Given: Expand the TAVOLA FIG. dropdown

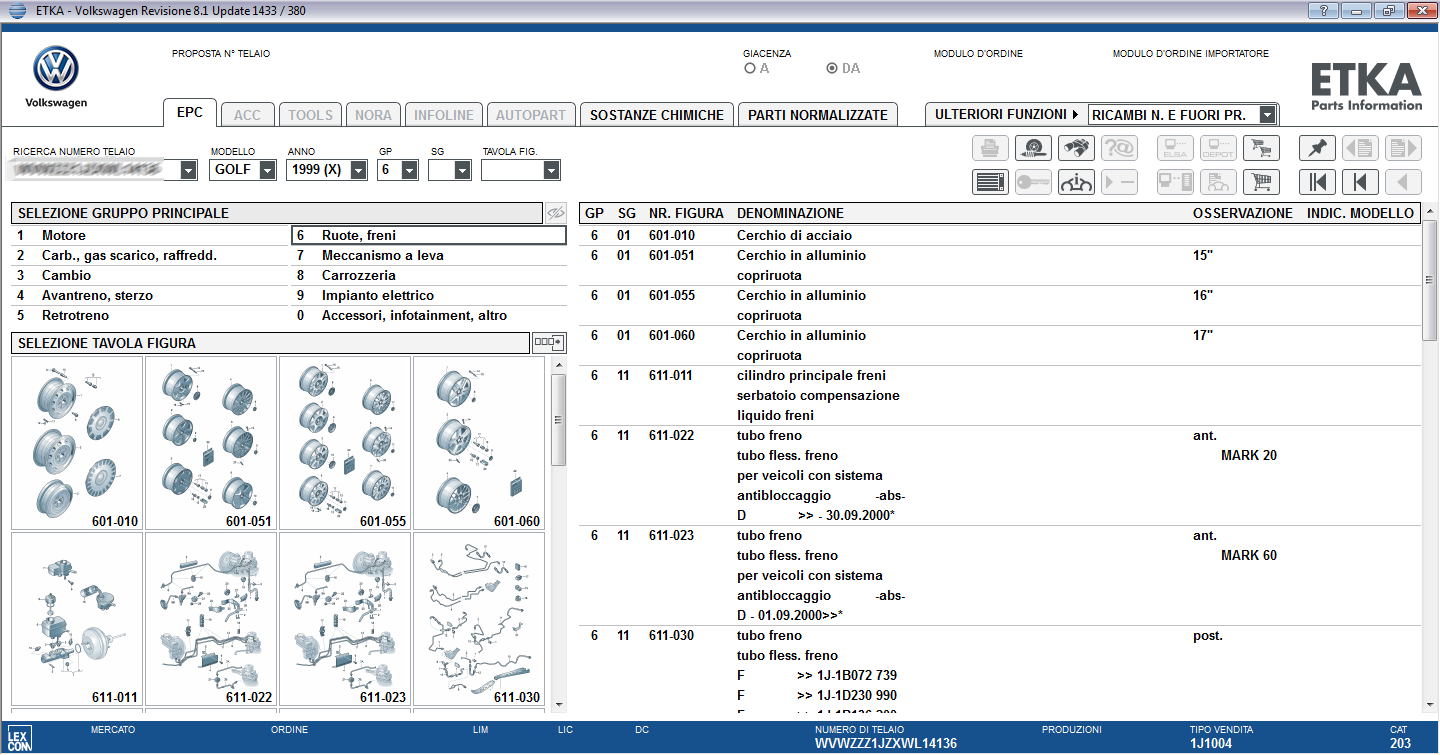Looking at the screenshot, I should pos(551,171).
